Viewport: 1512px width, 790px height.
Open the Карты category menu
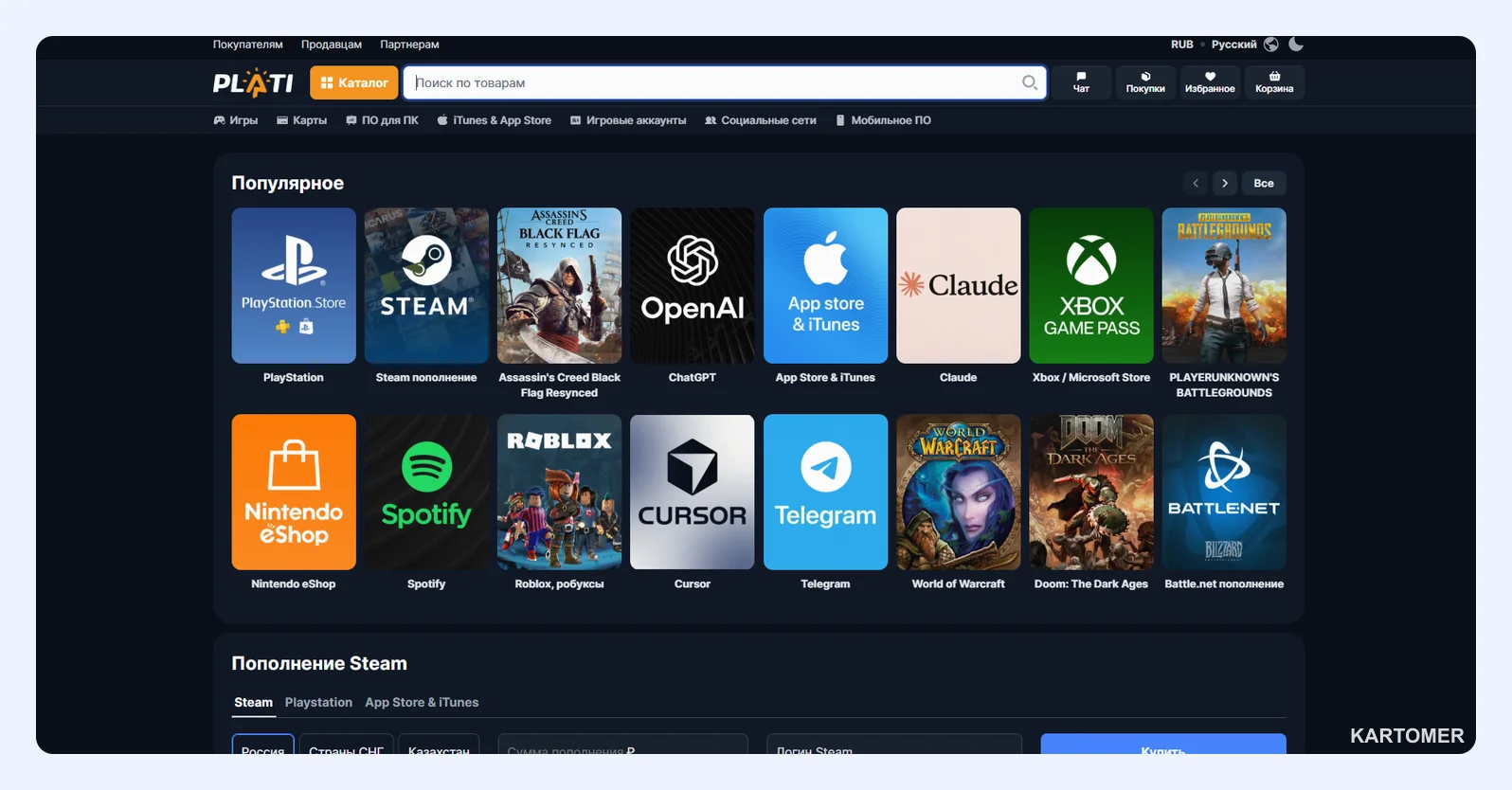(x=301, y=120)
